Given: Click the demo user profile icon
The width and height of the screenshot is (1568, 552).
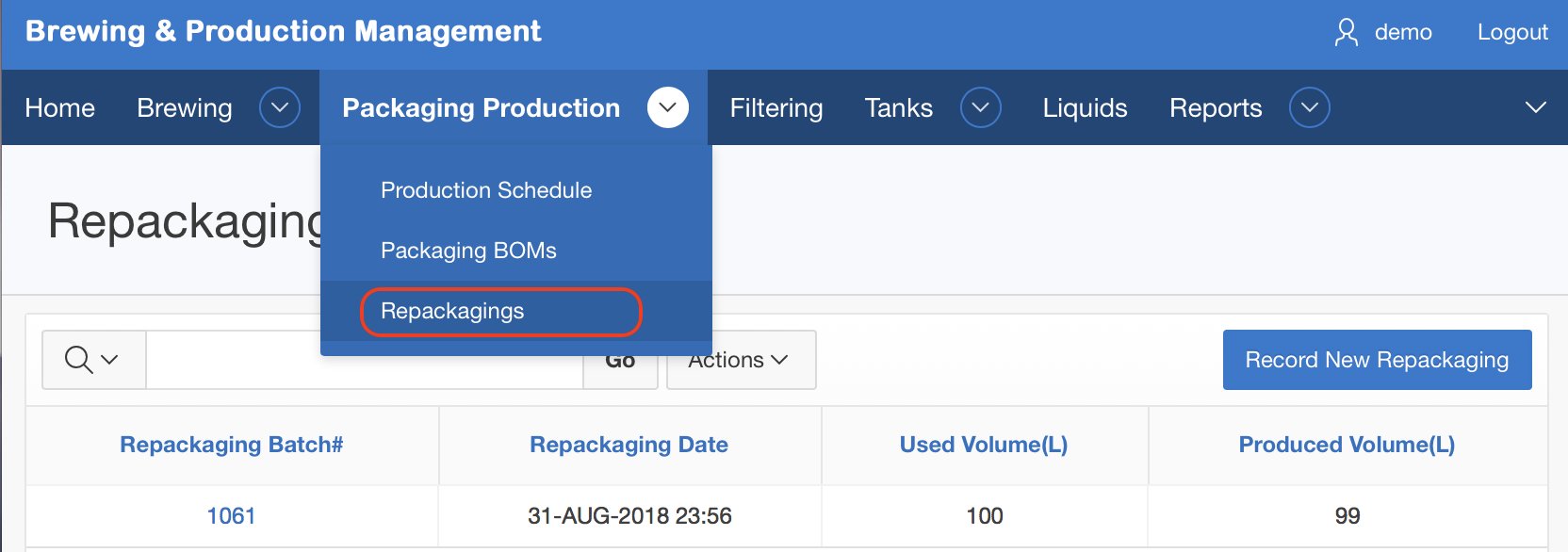Looking at the screenshot, I should (1346, 33).
